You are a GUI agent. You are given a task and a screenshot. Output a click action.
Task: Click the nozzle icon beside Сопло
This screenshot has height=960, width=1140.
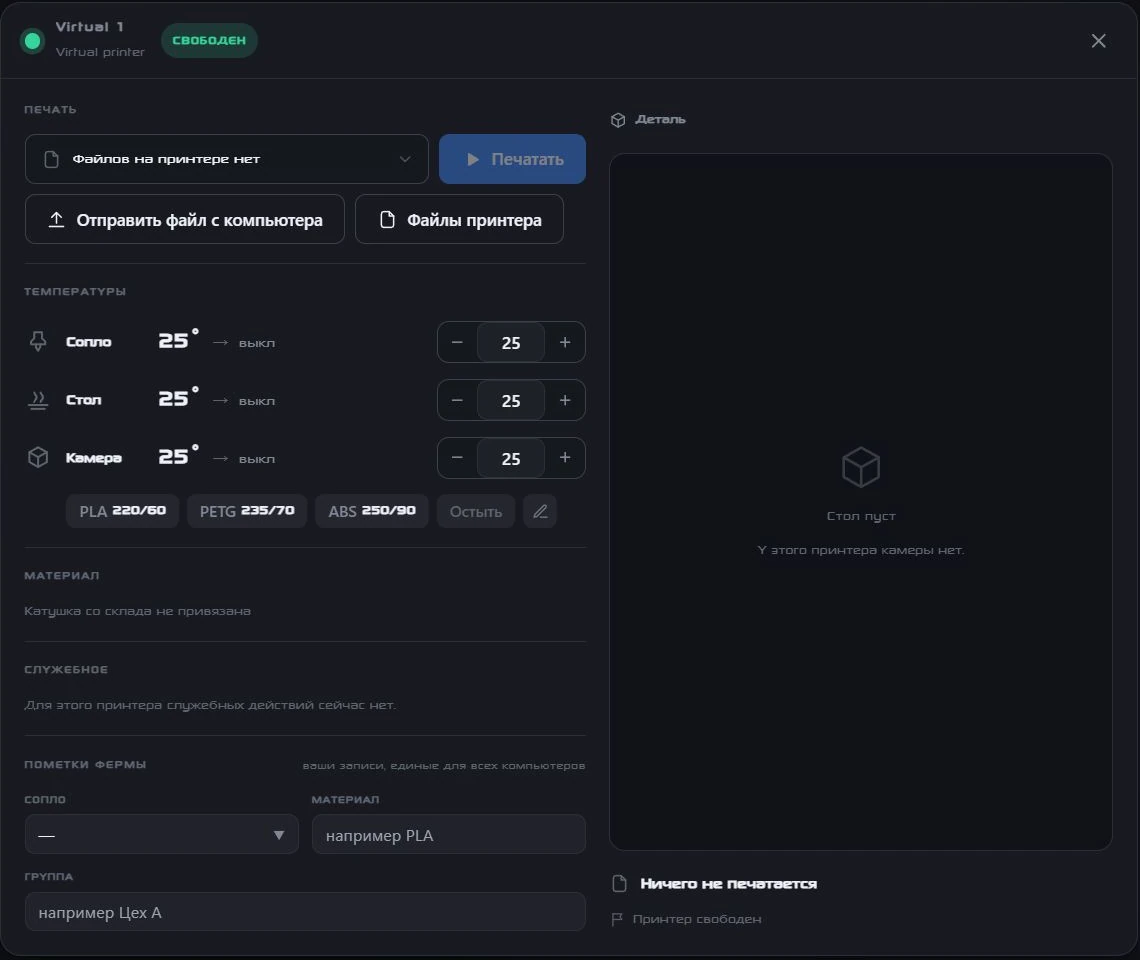[38, 341]
